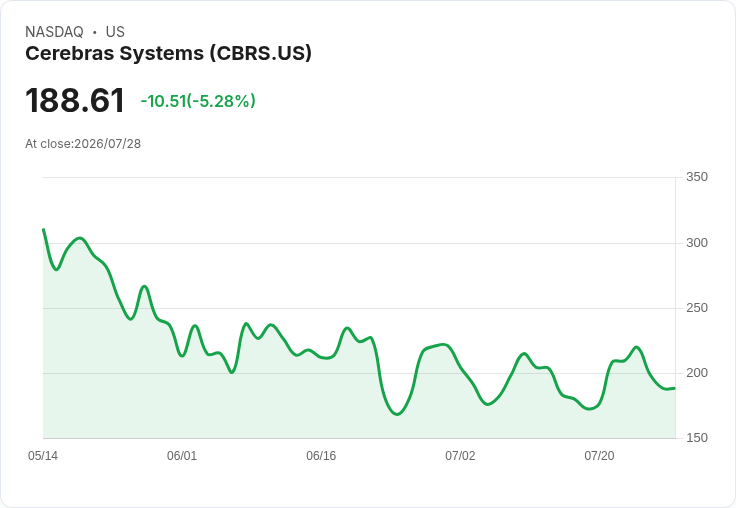
Task: Select the 06/01 date on the x-axis
Action: pos(182,455)
